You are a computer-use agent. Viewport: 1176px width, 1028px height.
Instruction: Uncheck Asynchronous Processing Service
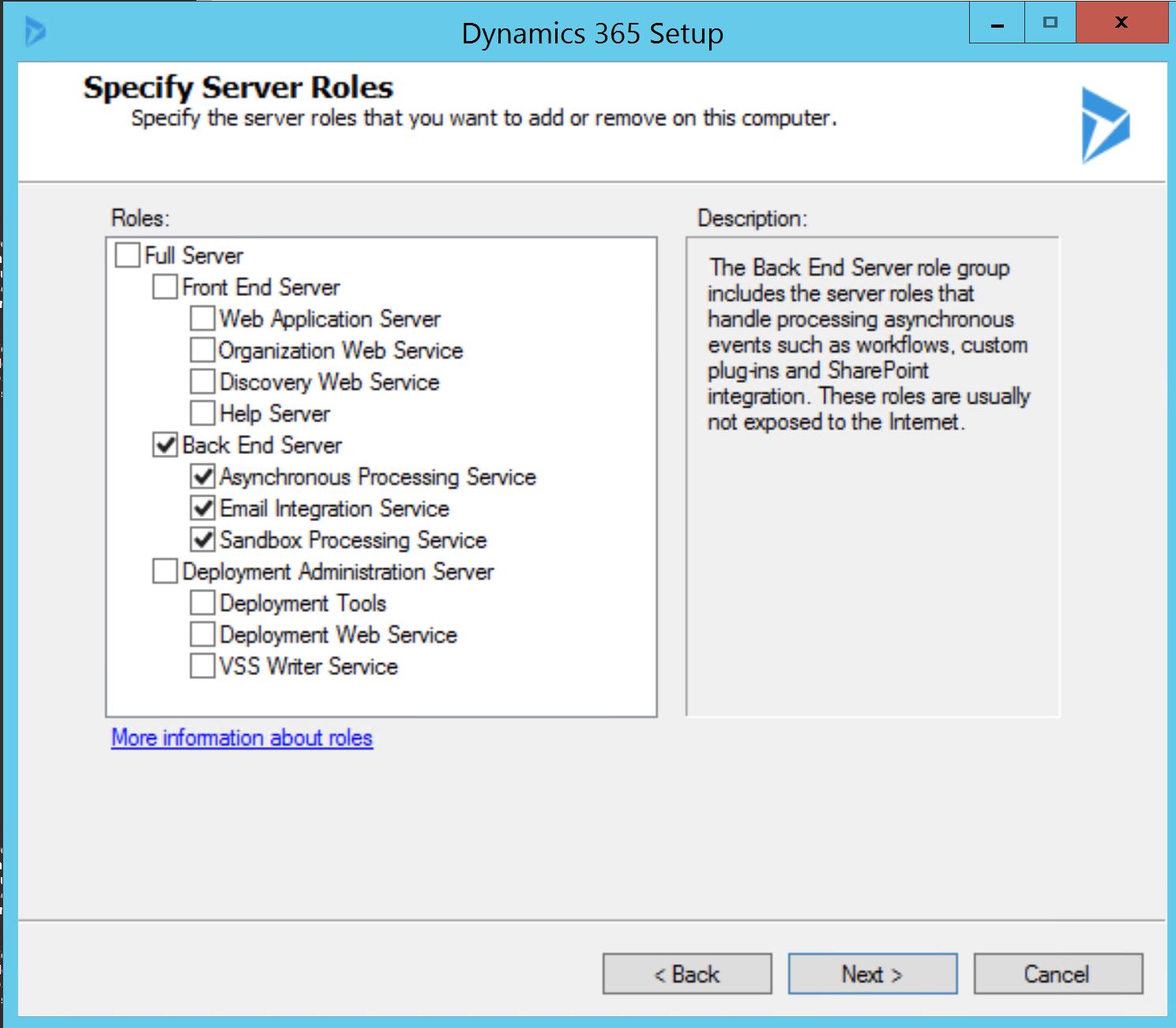203,477
